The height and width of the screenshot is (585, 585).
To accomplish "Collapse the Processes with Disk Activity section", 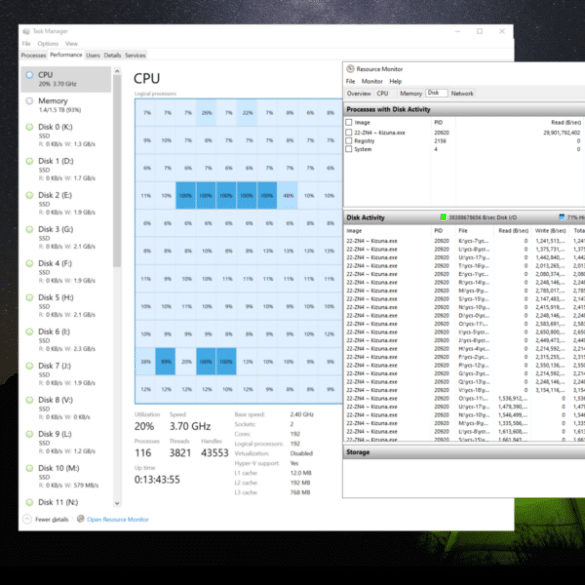I will pyautogui.click(x=464, y=109).
